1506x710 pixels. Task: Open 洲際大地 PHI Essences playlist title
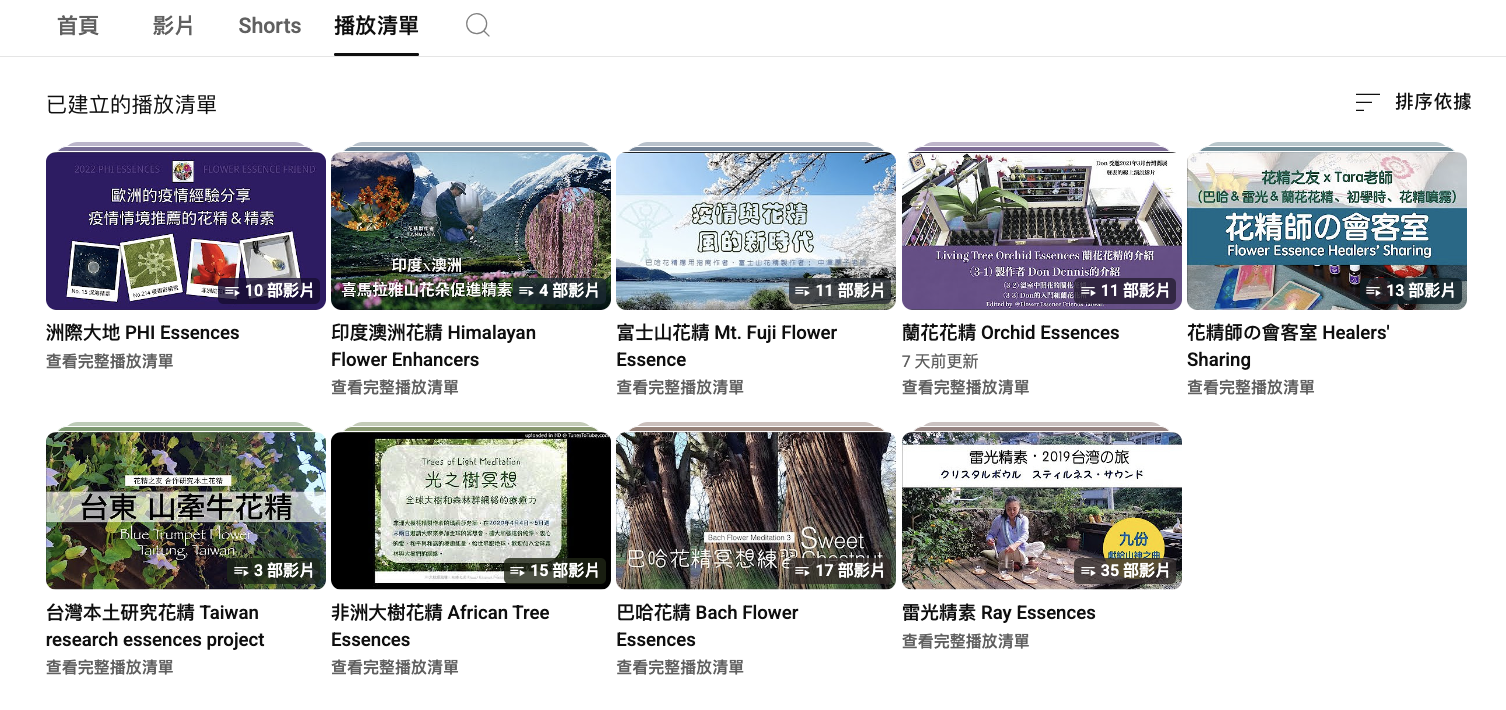[x=143, y=333]
